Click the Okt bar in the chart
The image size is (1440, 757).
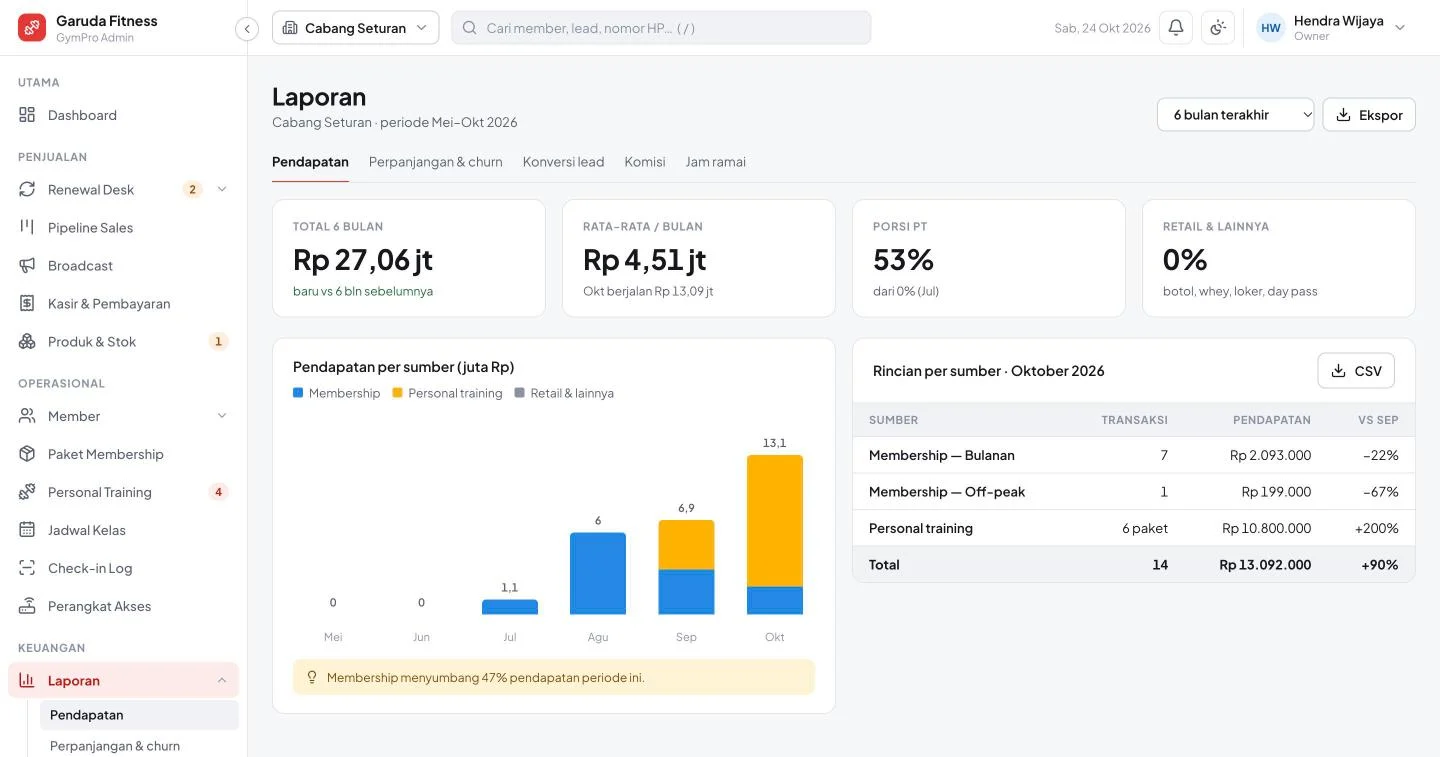775,535
